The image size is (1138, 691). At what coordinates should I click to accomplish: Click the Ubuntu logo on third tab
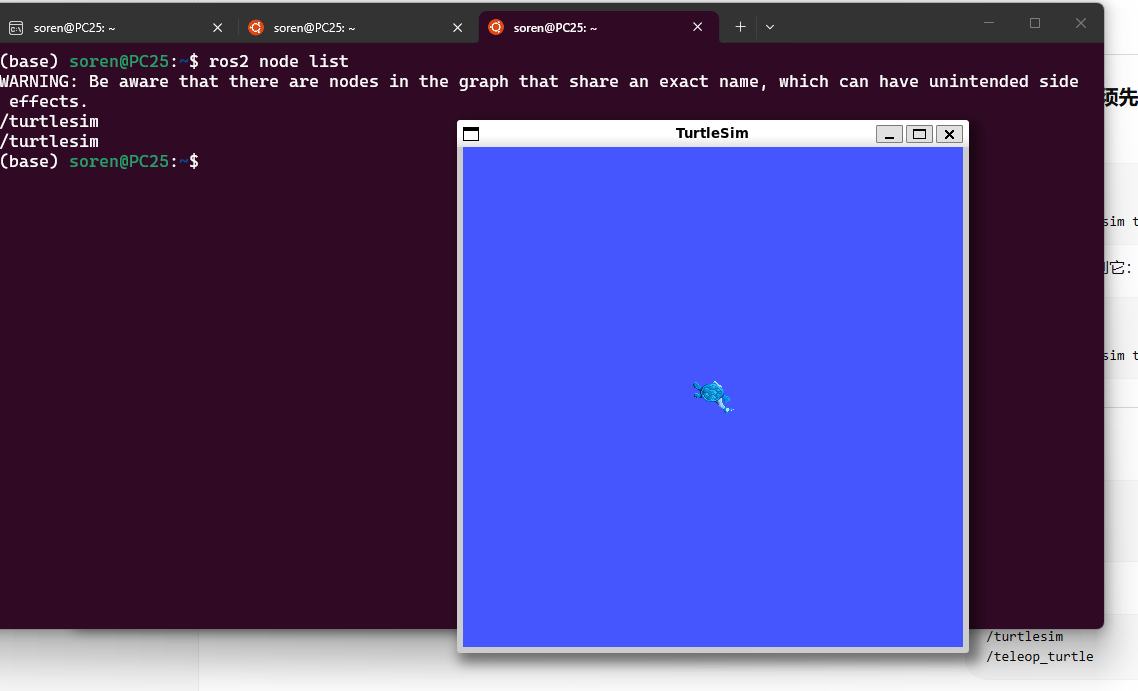tap(496, 27)
